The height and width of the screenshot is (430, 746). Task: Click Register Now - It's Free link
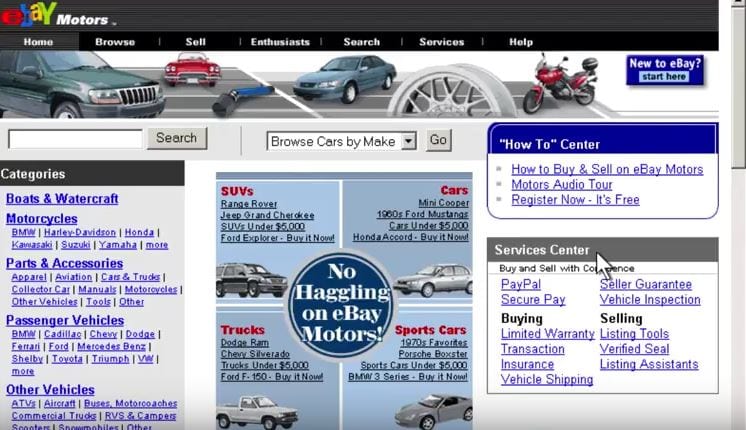click(575, 200)
